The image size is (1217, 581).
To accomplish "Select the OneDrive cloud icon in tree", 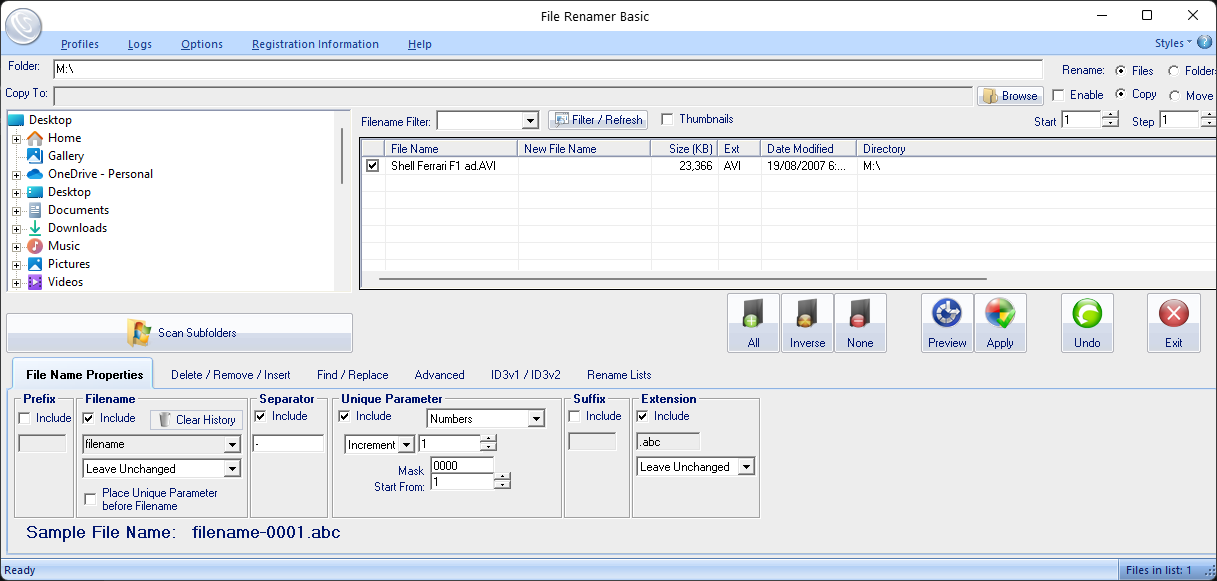I will click(x=35, y=174).
